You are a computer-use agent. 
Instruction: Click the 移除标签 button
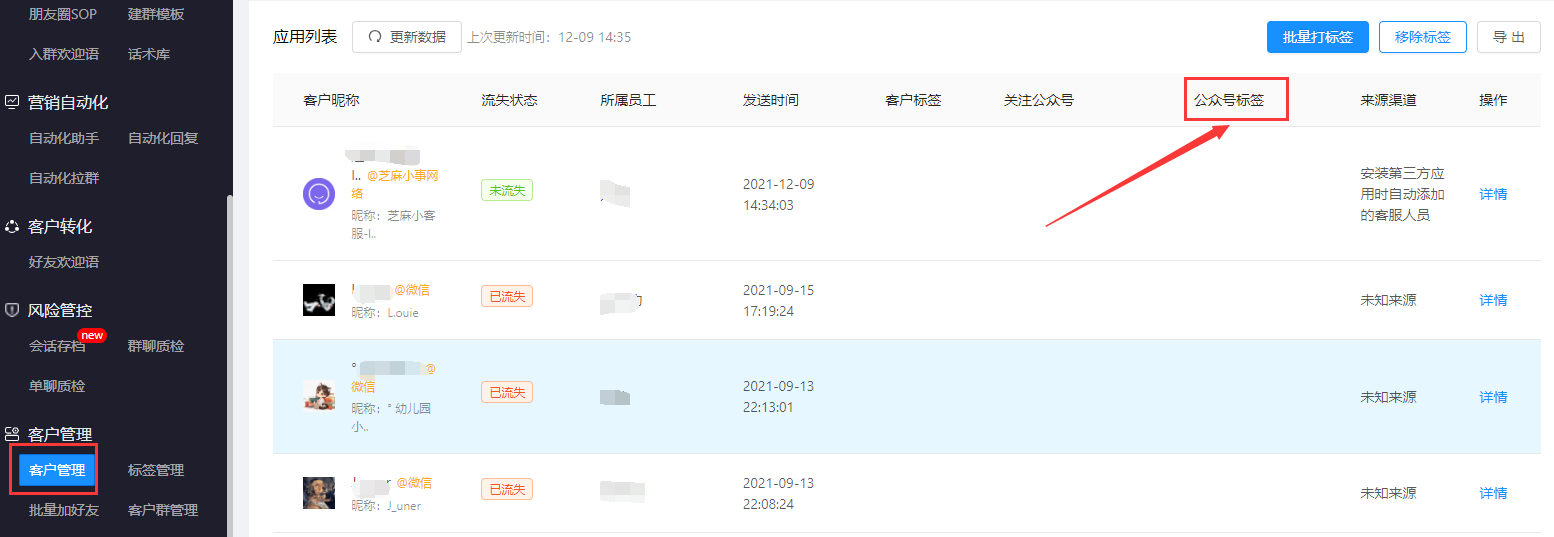coord(1423,37)
